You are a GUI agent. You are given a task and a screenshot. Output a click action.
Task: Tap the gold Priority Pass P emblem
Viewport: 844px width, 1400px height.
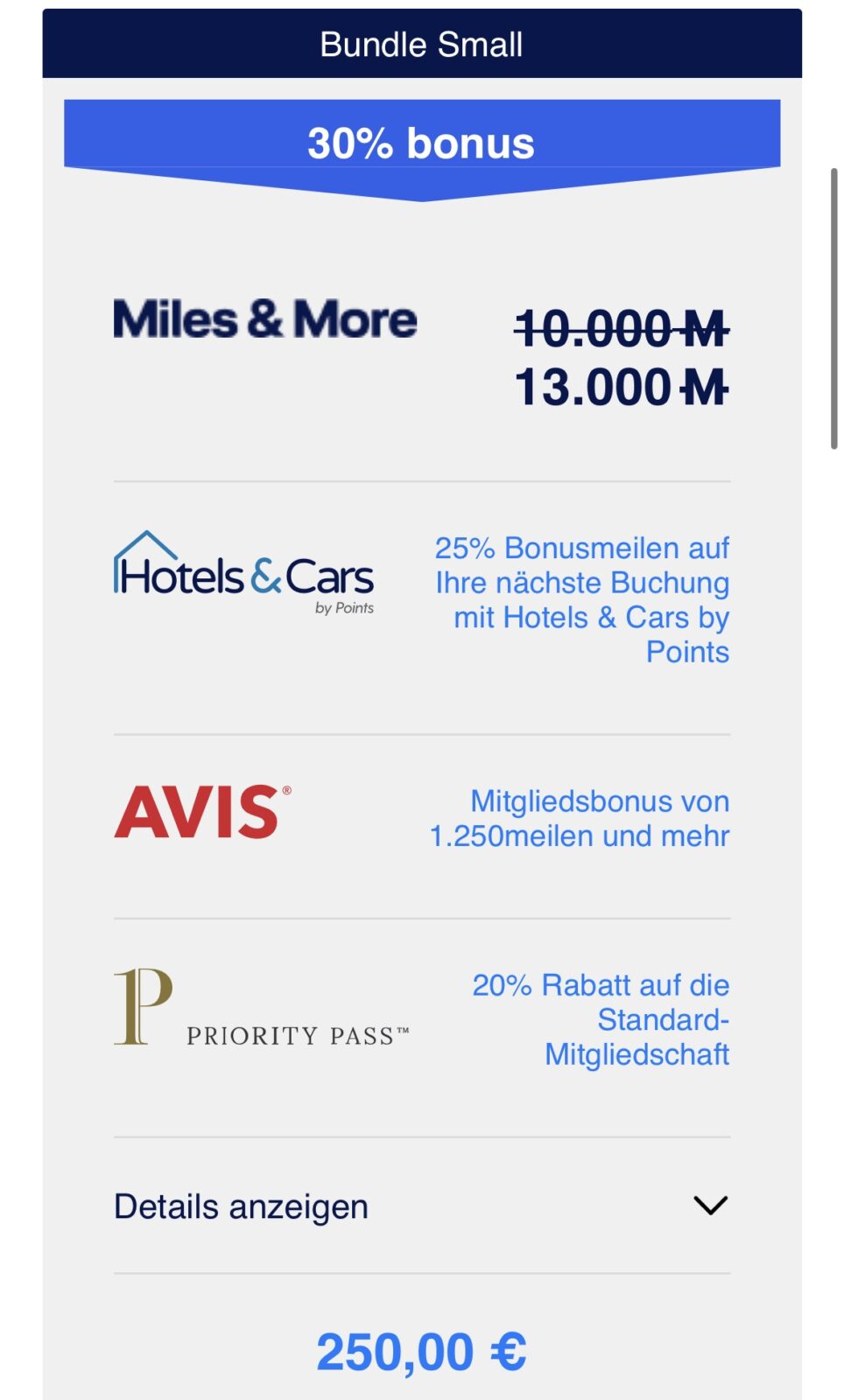point(143,1006)
